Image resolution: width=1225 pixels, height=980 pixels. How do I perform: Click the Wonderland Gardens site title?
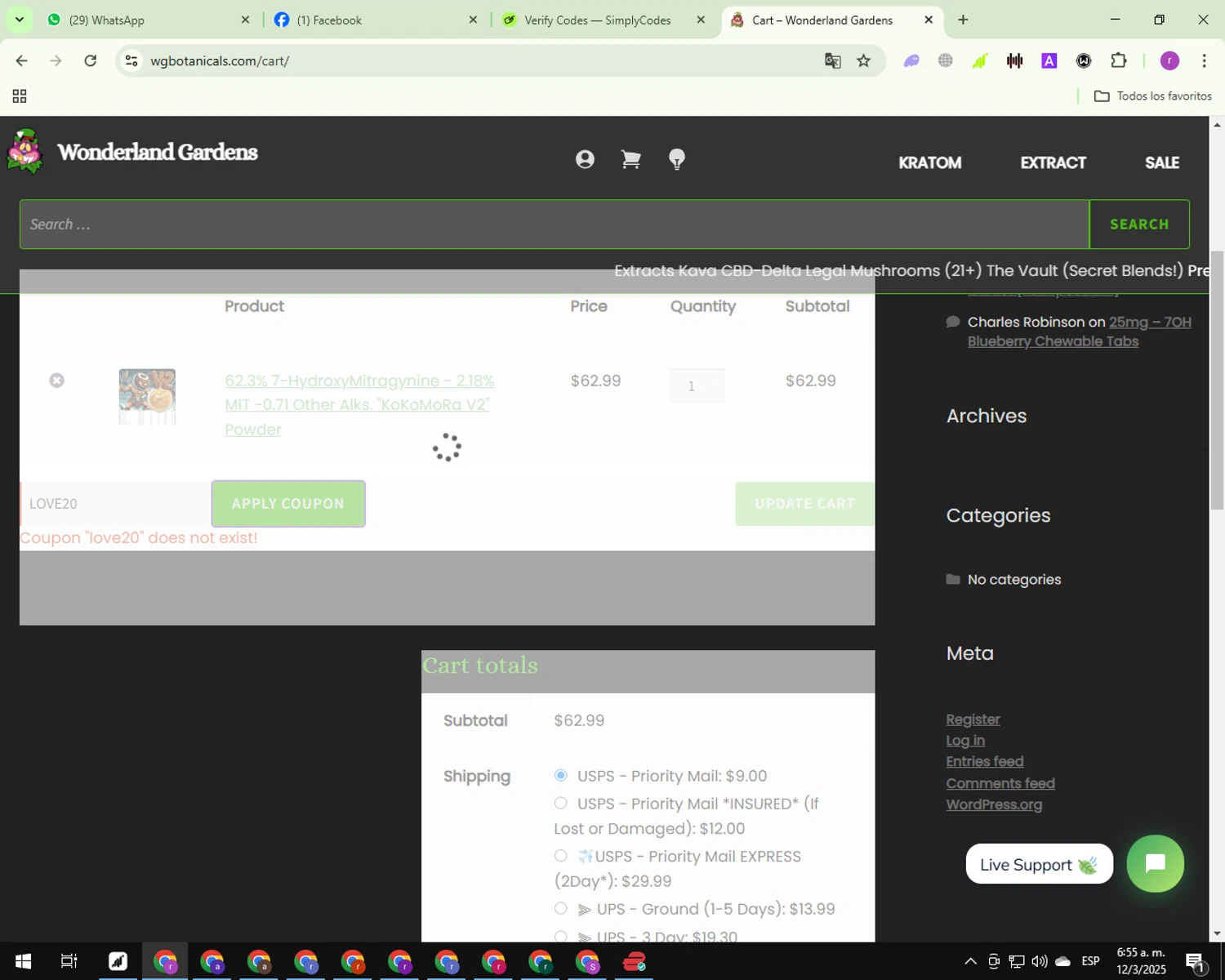[158, 152]
